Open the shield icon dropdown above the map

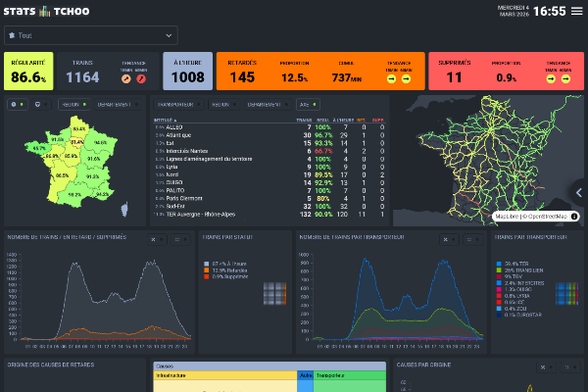click(40, 104)
